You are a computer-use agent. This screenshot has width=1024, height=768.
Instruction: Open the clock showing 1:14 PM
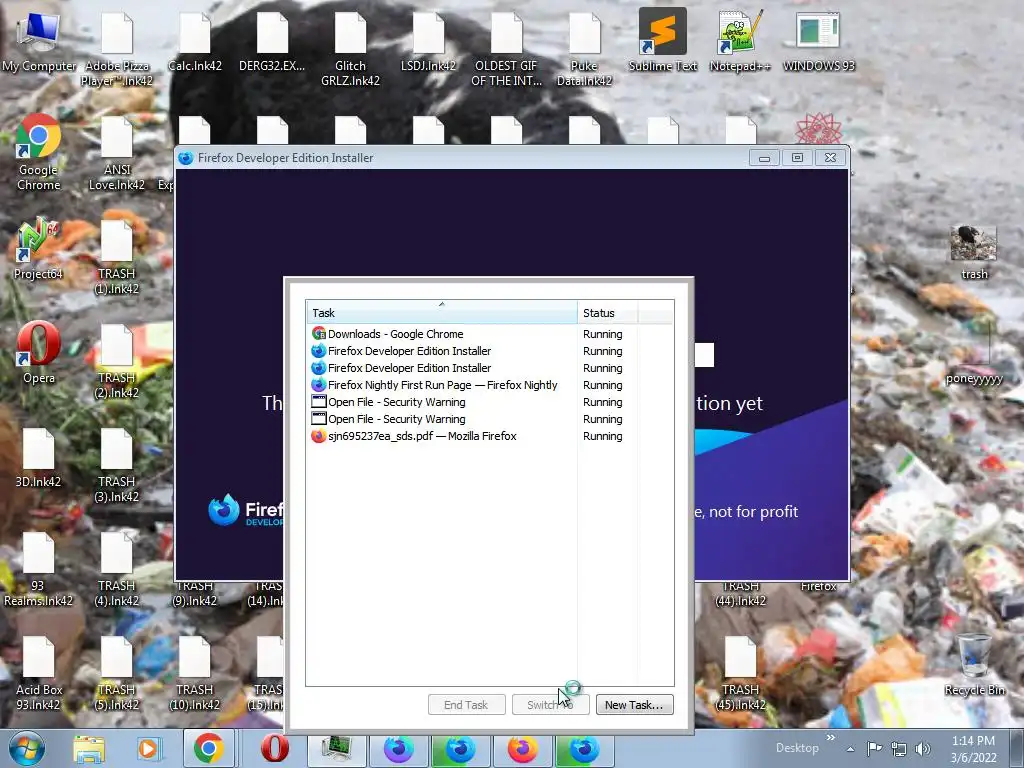pos(973,749)
